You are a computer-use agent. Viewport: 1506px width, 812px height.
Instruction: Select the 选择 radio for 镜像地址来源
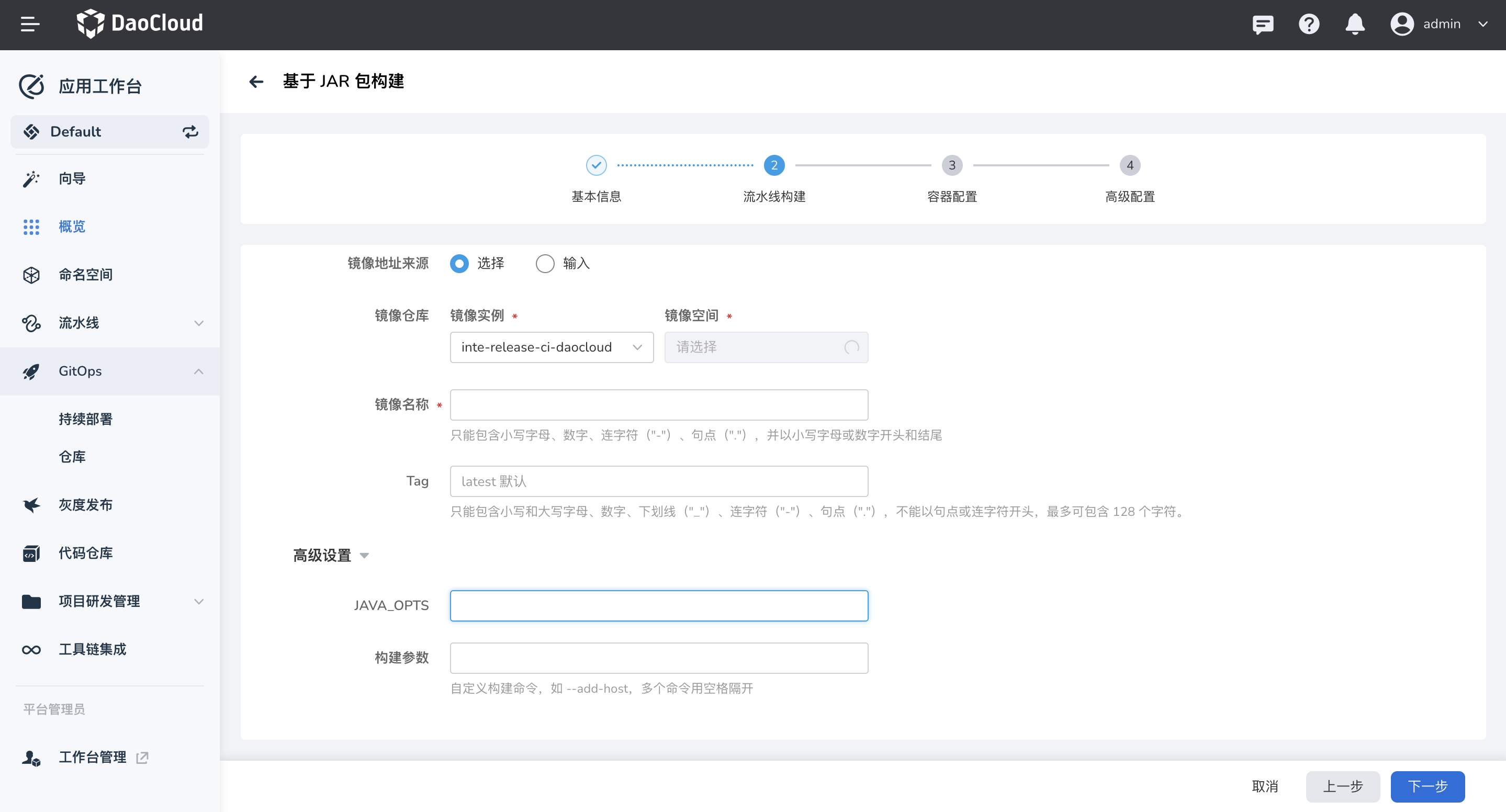pyautogui.click(x=459, y=264)
